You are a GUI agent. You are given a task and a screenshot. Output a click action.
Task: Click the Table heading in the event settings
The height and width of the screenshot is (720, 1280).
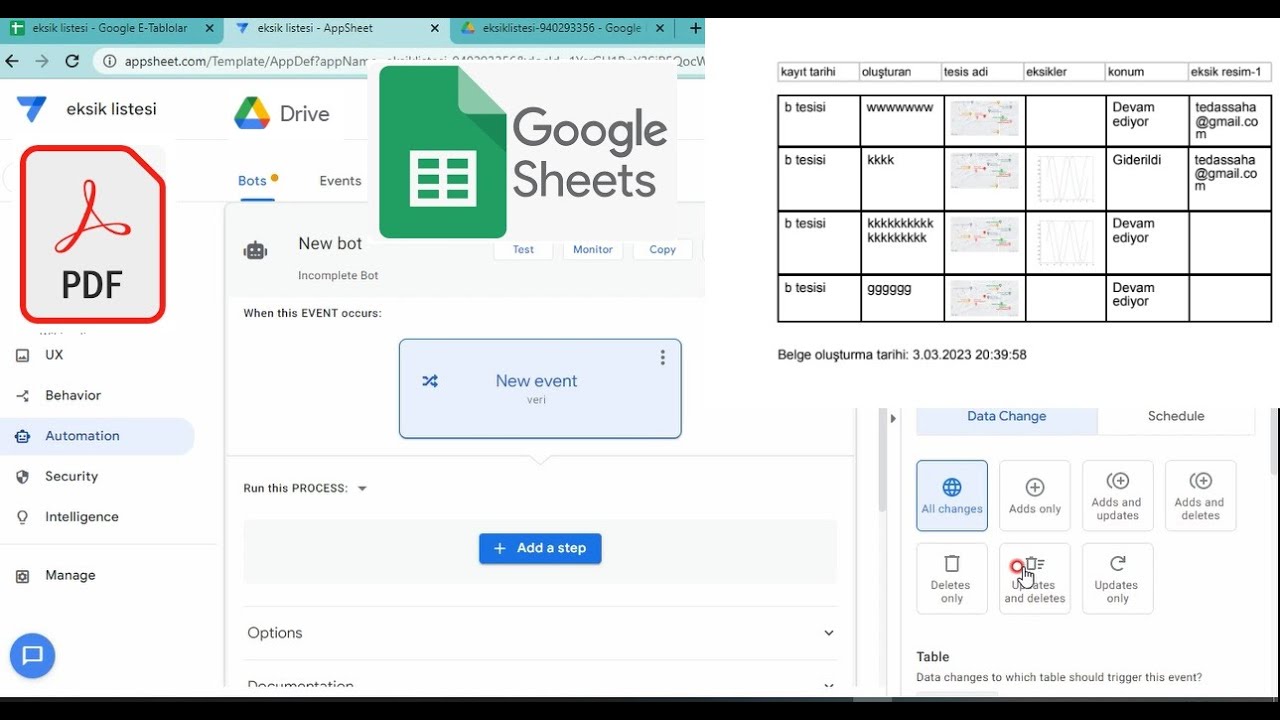tap(933, 657)
